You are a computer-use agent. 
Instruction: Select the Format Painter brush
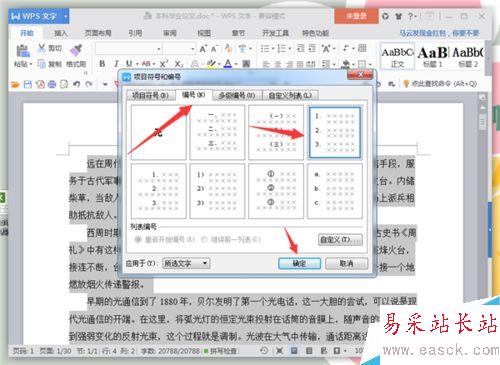coord(76,49)
